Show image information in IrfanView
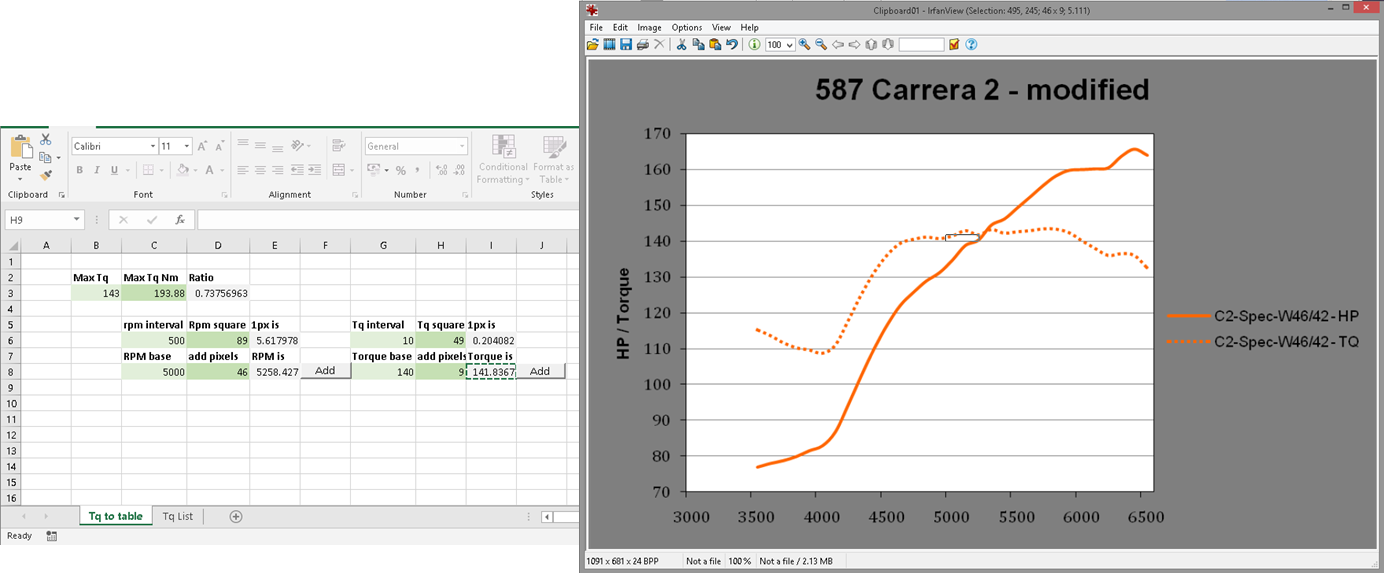 (x=754, y=44)
